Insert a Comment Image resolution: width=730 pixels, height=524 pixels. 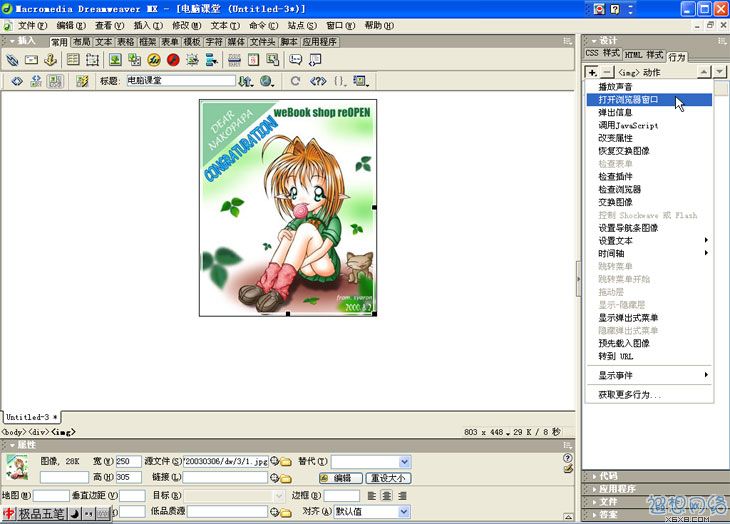(296, 60)
